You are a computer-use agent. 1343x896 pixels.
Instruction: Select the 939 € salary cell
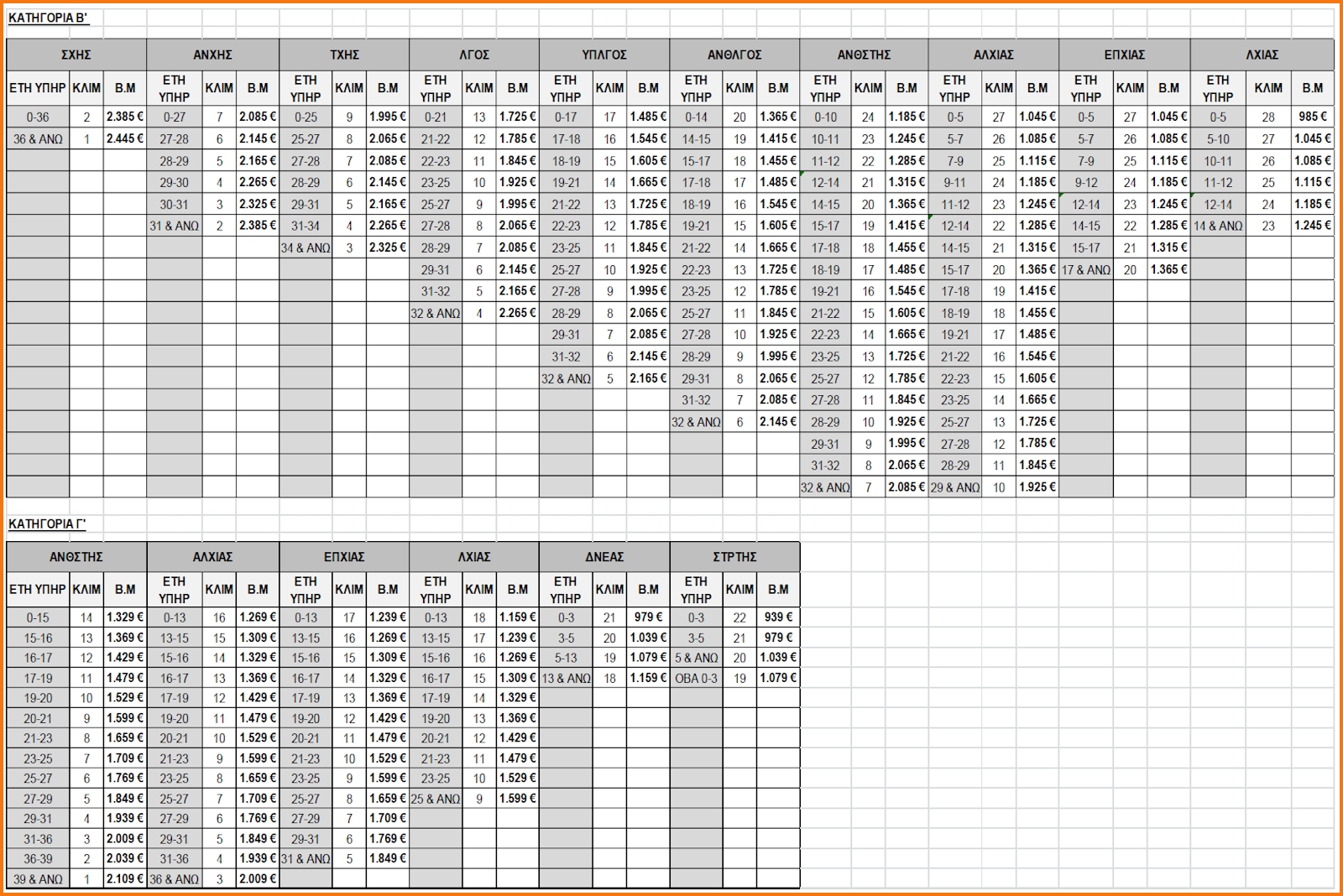tap(778, 617)
